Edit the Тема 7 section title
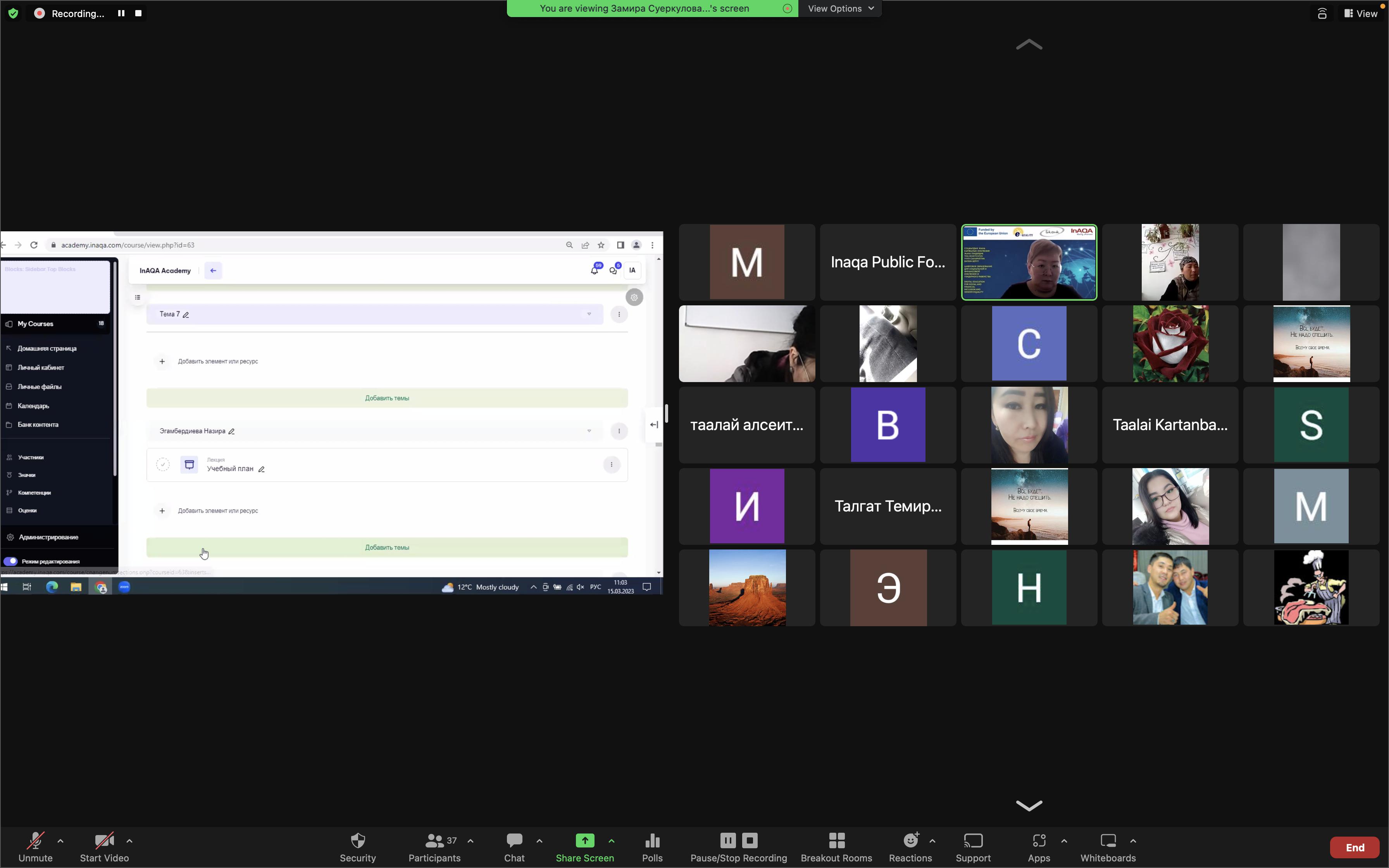1389x868 pixels. [186, 315]
